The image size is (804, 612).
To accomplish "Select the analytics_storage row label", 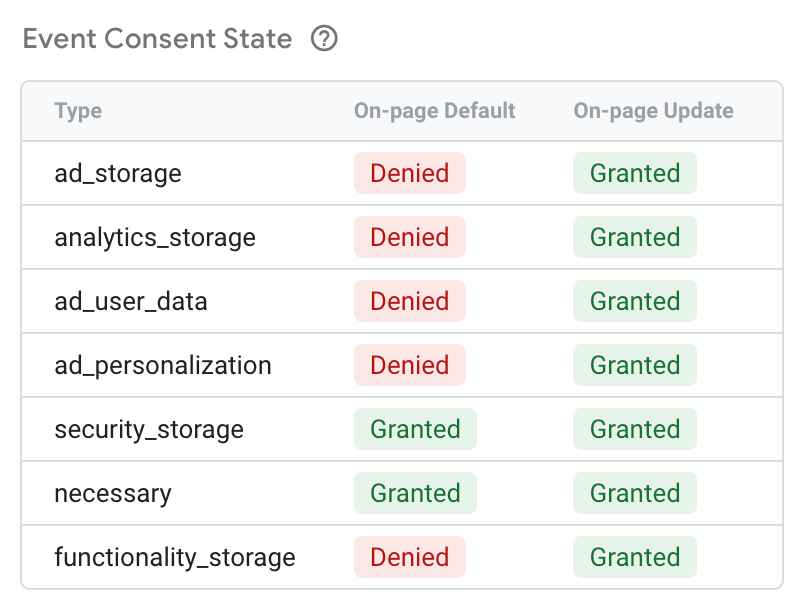I will (155, 237).
